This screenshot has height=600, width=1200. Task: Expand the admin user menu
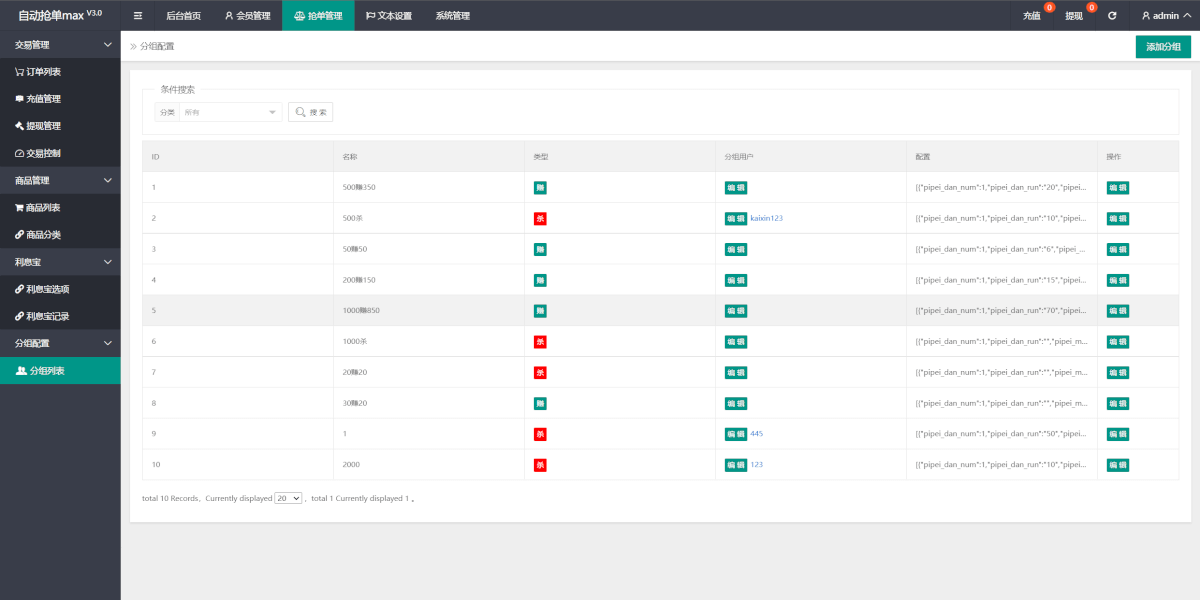[x=1166, y=16]
